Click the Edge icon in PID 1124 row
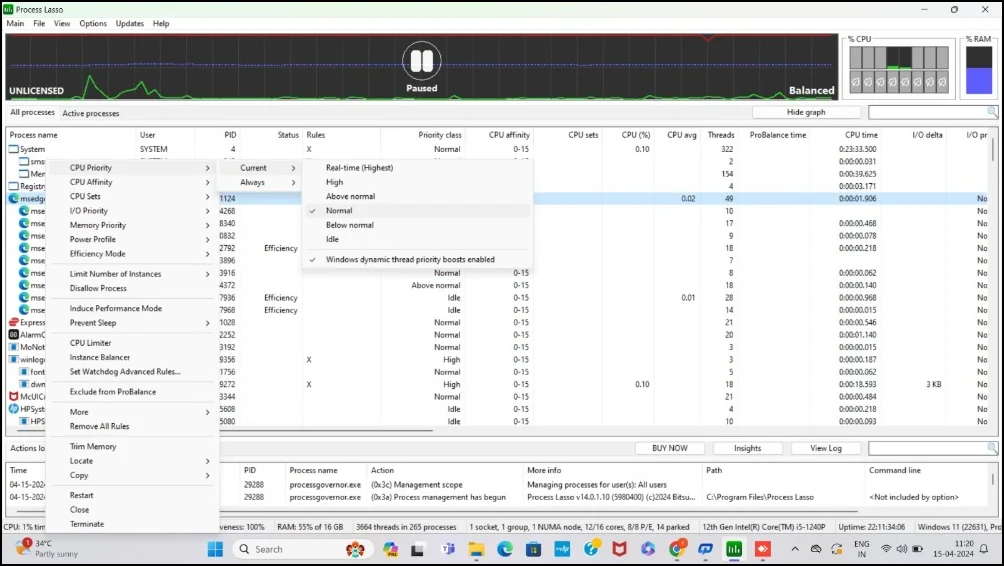1004x566 pixels. coord(13,198)
